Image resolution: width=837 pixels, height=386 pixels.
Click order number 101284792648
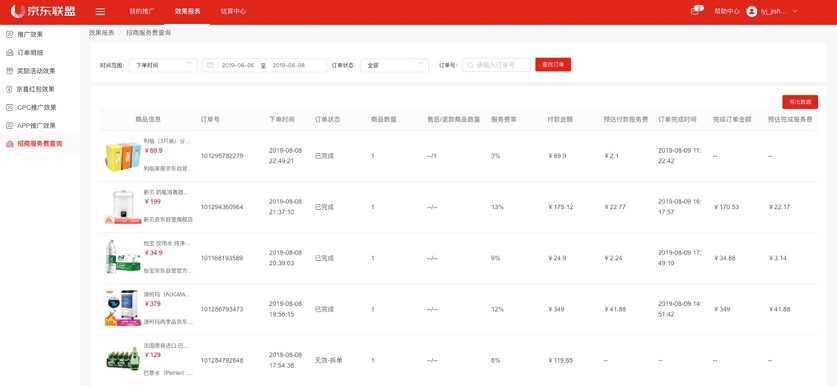pos(222,360)
